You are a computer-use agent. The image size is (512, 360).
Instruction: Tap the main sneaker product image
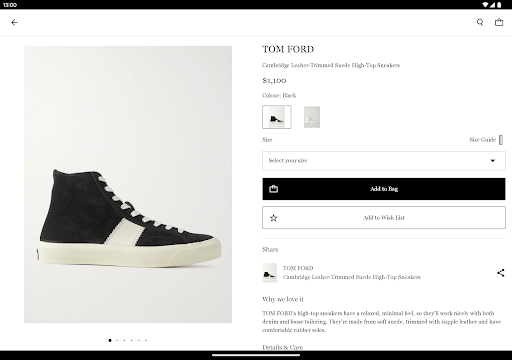(128, 184)
